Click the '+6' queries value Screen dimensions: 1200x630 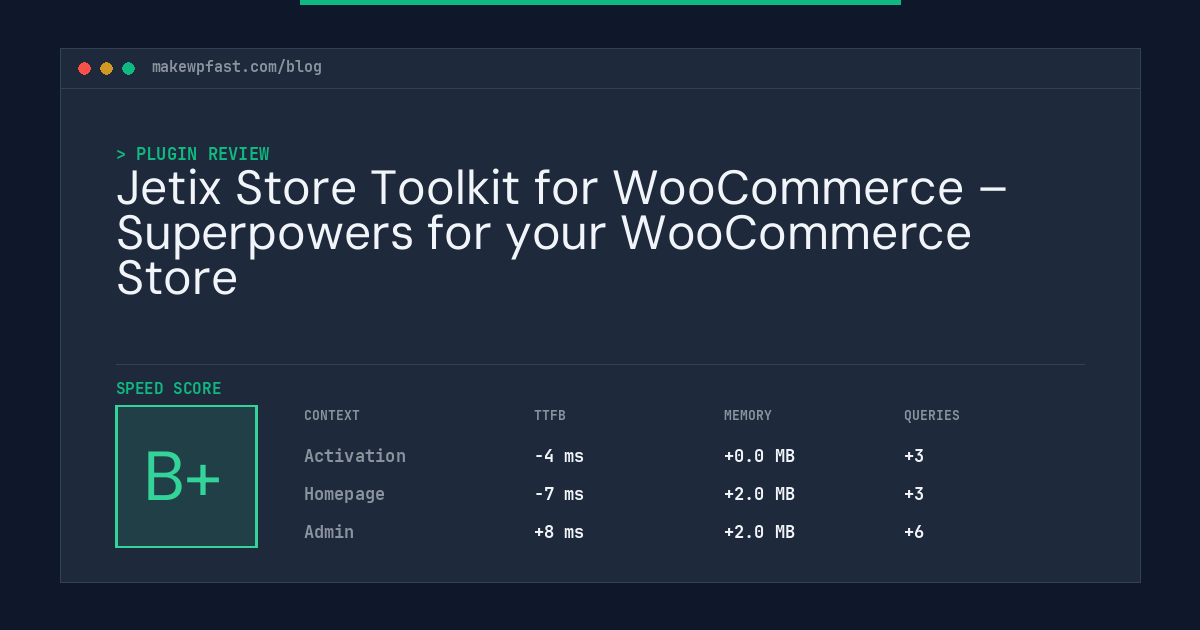click(914, 532)
